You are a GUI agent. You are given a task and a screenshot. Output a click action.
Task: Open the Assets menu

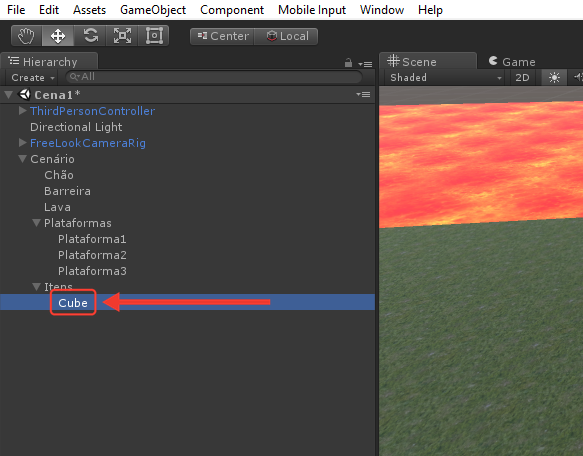(89, 10)
